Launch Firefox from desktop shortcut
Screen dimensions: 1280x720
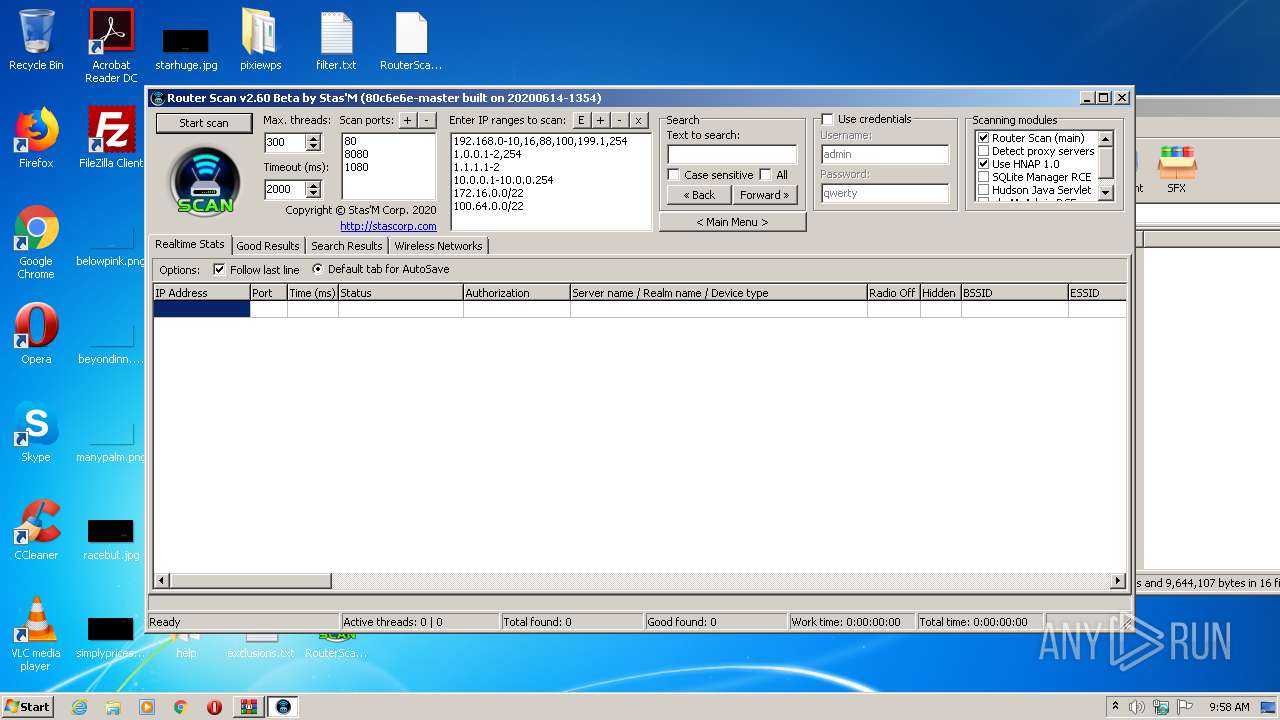36,138
